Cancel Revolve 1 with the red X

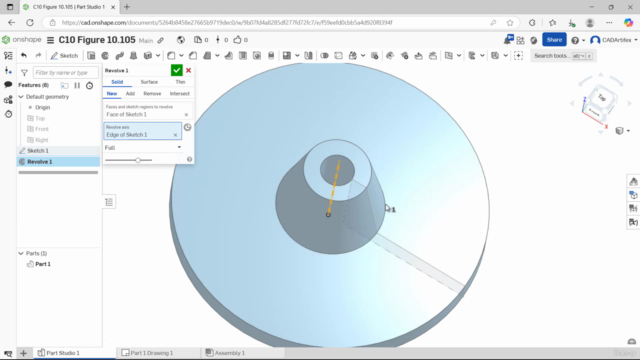pos(189,70)
